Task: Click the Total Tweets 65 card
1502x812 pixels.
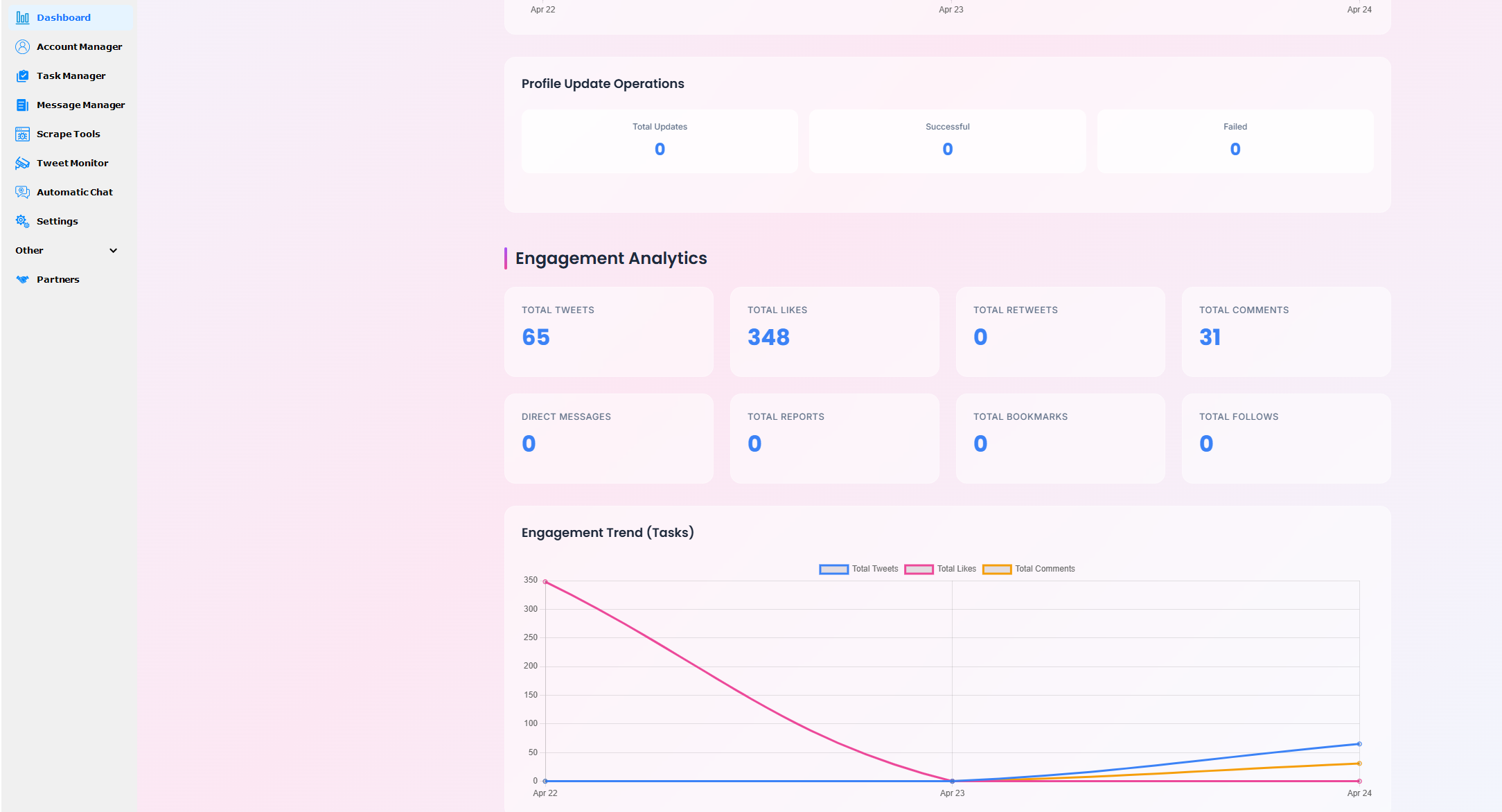Action: click(608, 331)
